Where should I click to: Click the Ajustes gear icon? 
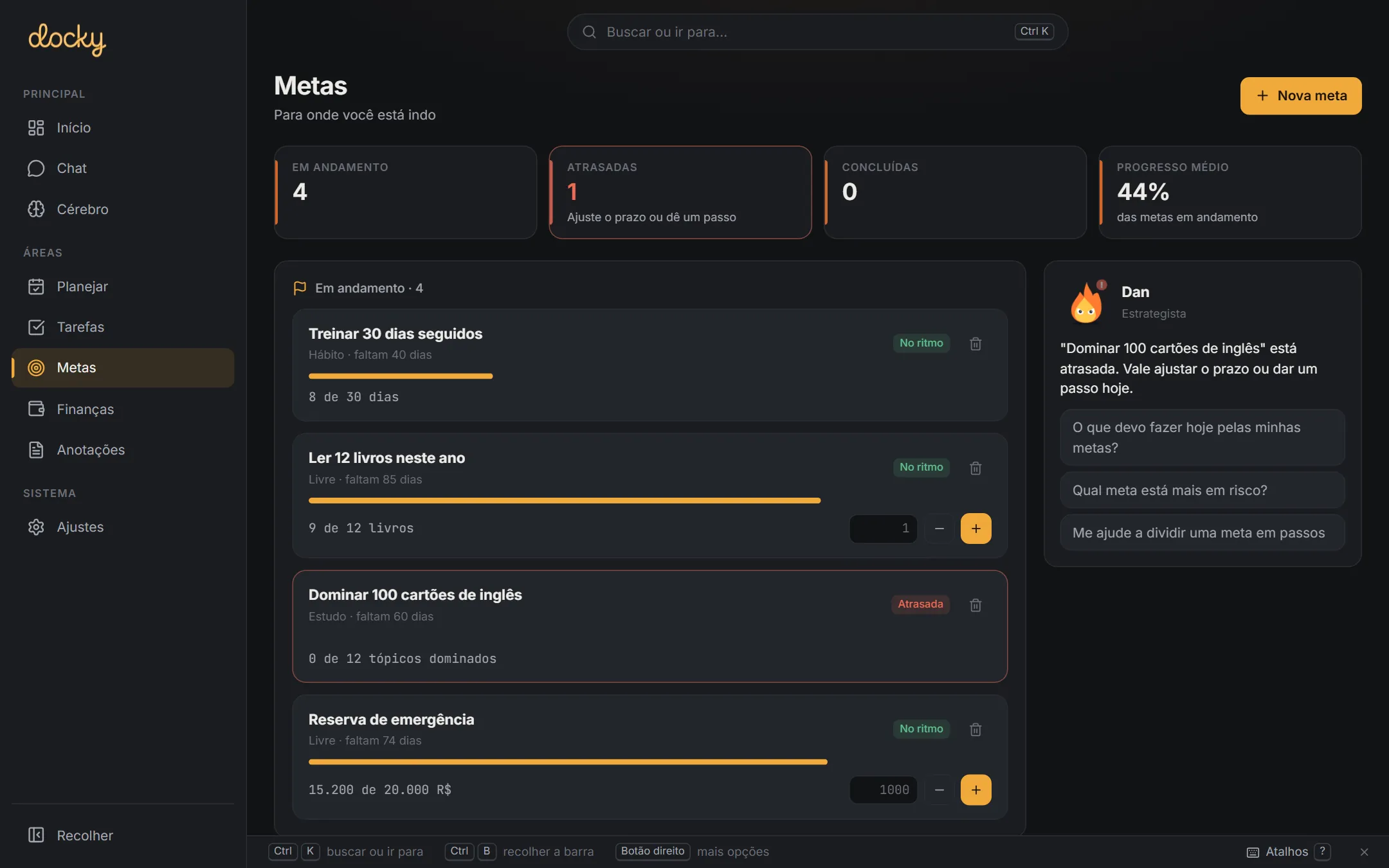pyautogui.click(x=36, y=527)
